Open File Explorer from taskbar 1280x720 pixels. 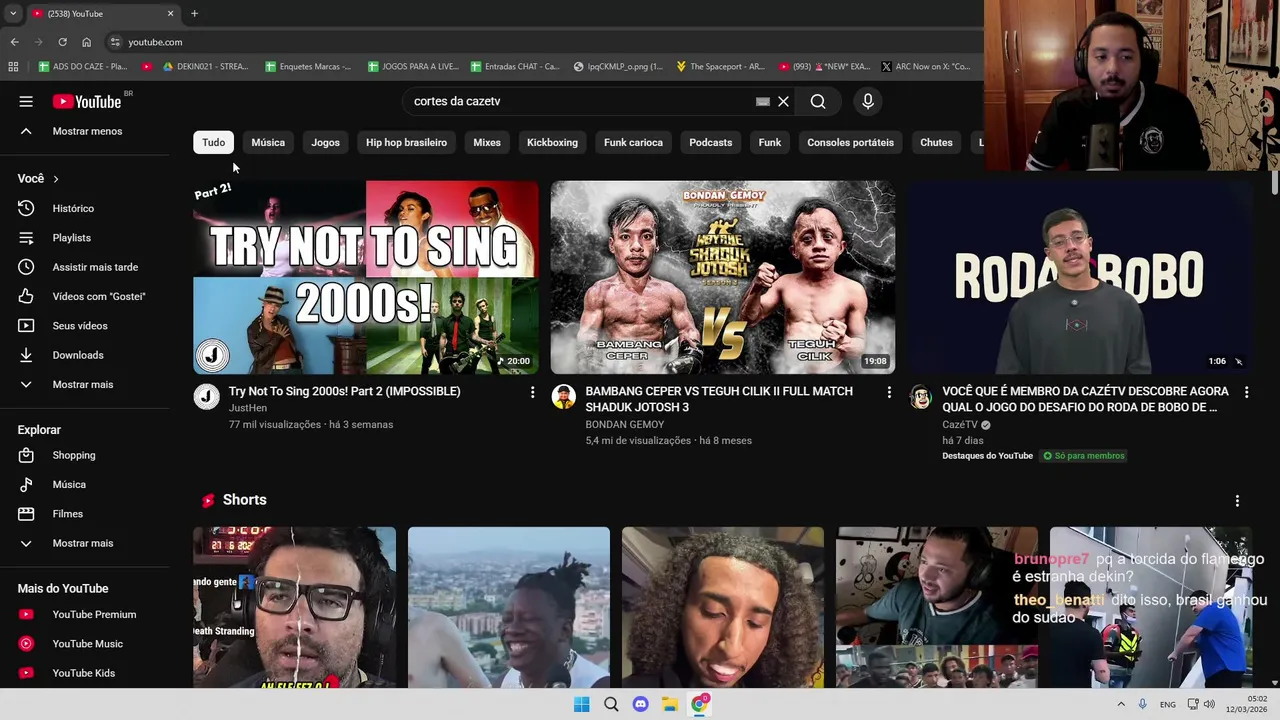tap(670, 704)
